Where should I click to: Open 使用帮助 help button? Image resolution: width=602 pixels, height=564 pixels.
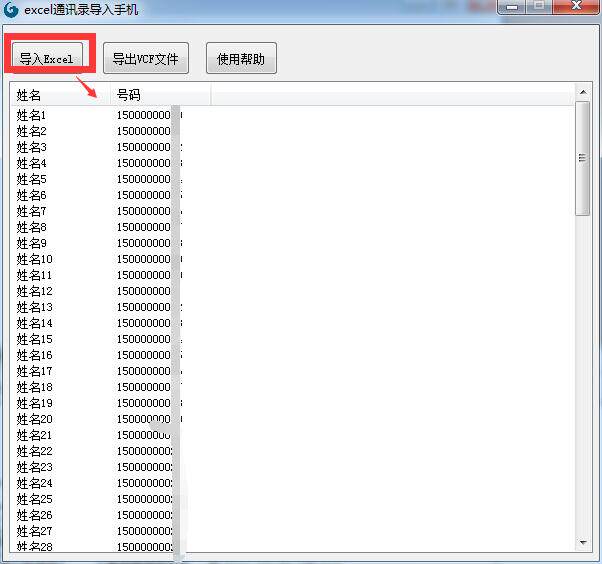(241, 59)
